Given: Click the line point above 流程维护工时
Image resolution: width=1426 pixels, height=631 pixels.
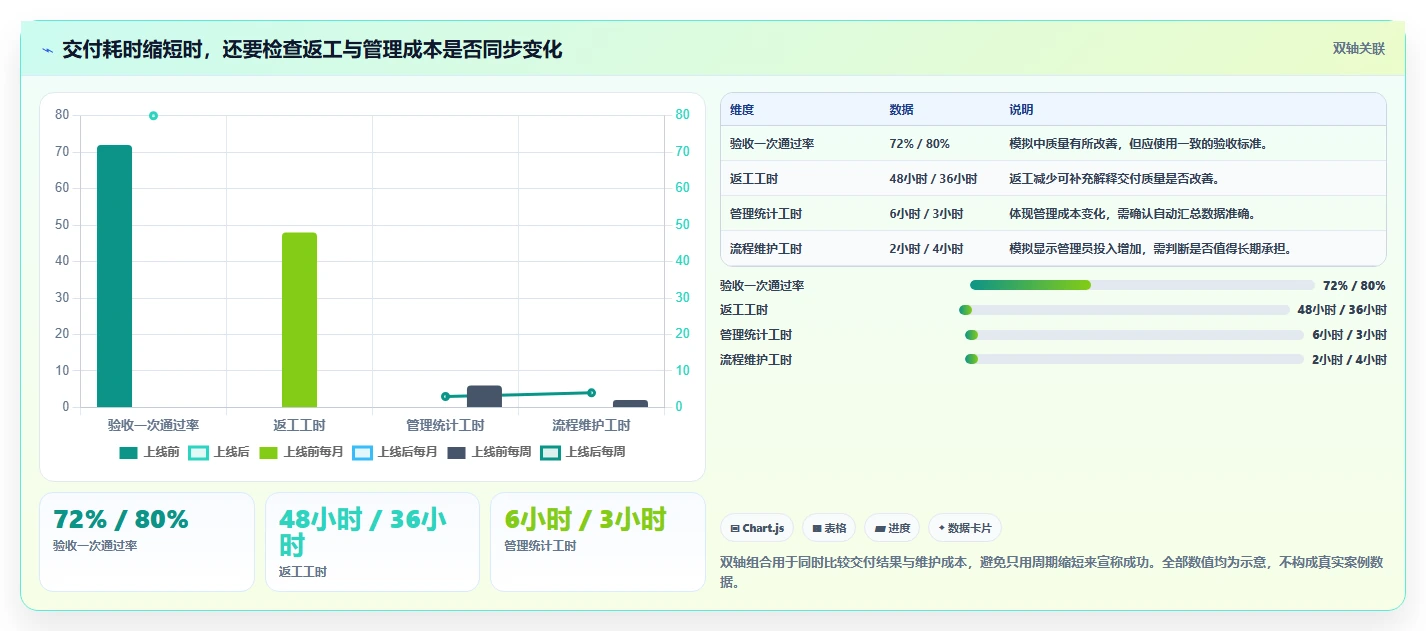Looking at the screenshot, I should pos(591,393).
